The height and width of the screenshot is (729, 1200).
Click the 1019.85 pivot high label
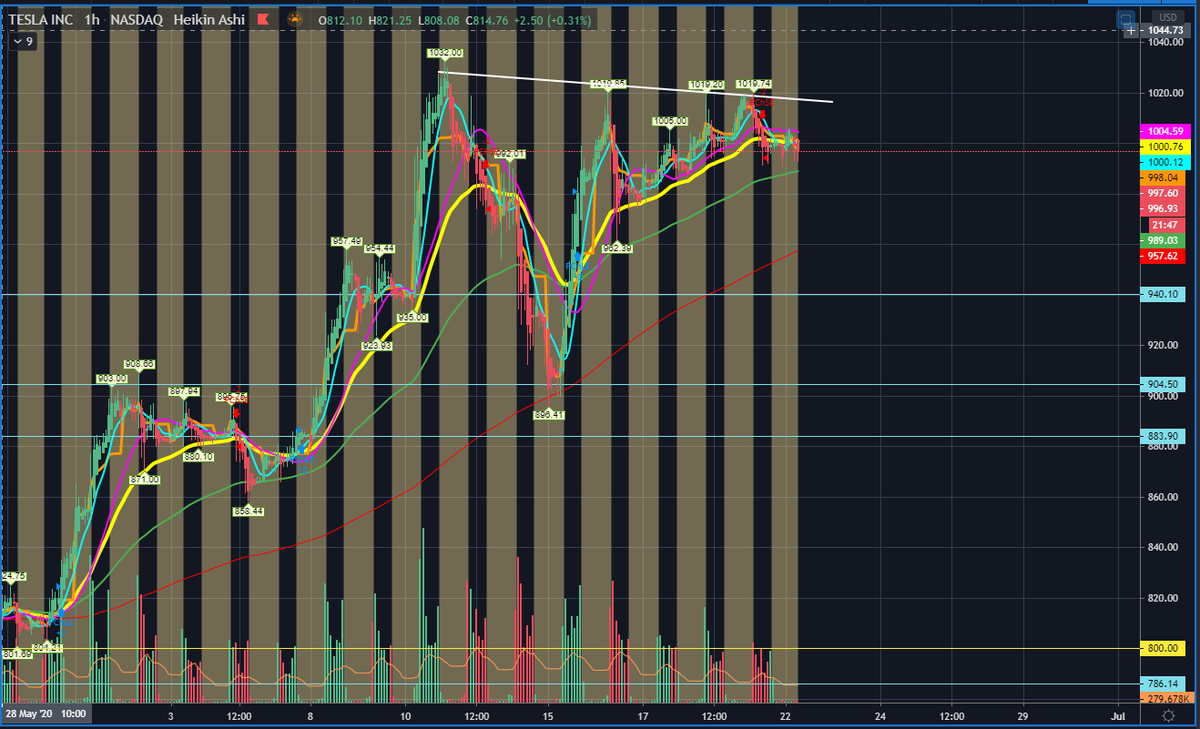point(609,83)
